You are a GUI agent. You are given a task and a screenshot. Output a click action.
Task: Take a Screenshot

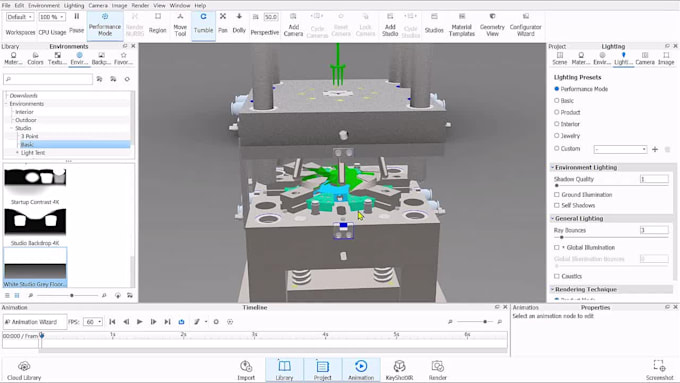coord(659,371)
